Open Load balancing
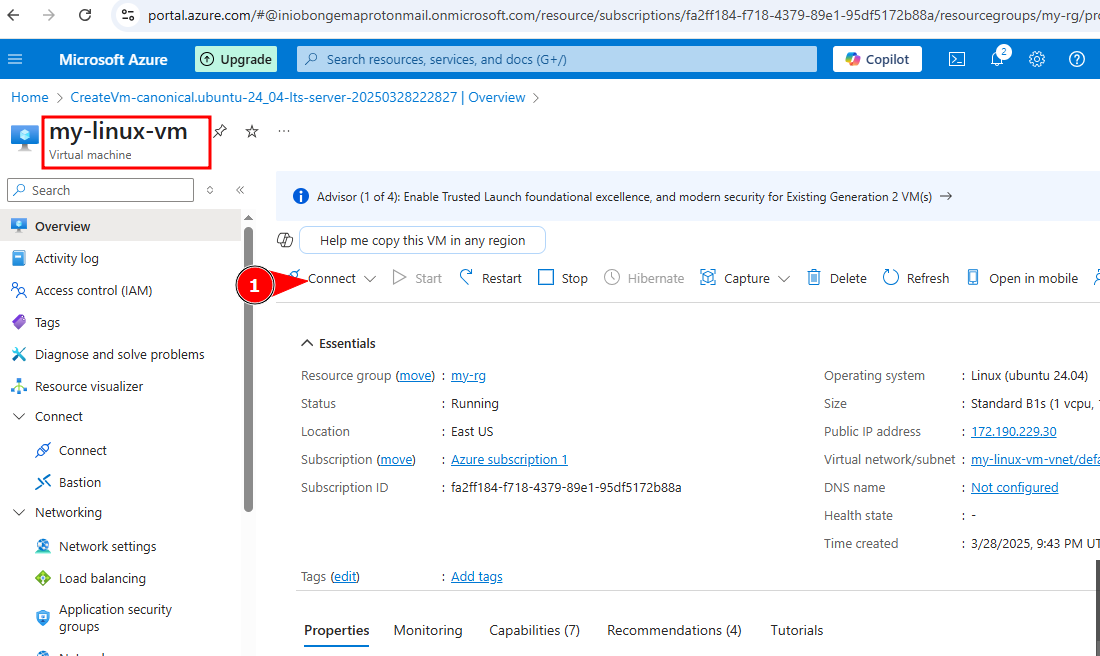Image resolution: width=1100 pixels, height=656 pixels. pyautogui.click(x=102, y=578)
